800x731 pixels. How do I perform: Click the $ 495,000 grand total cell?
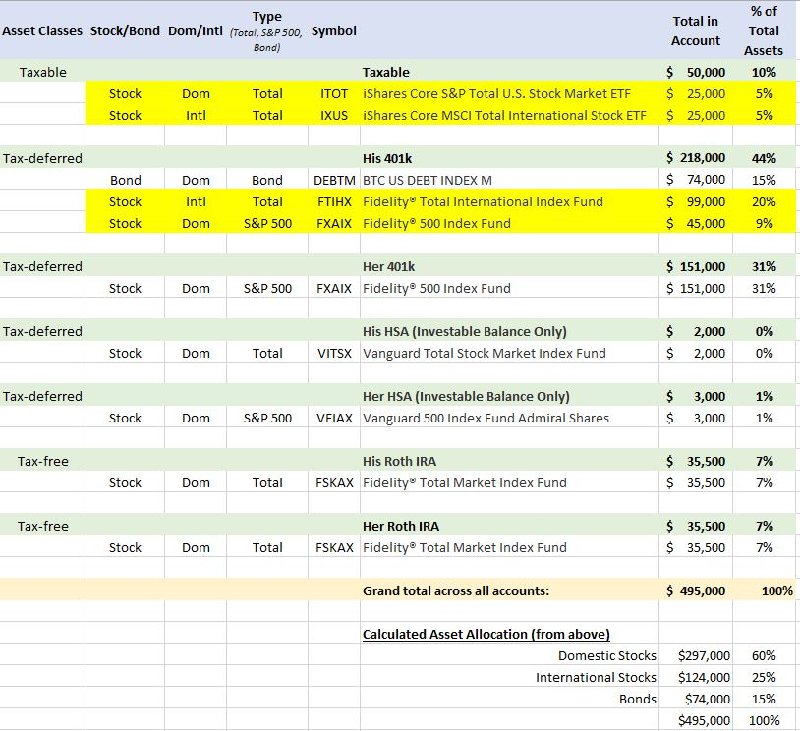tap(695, 591)
